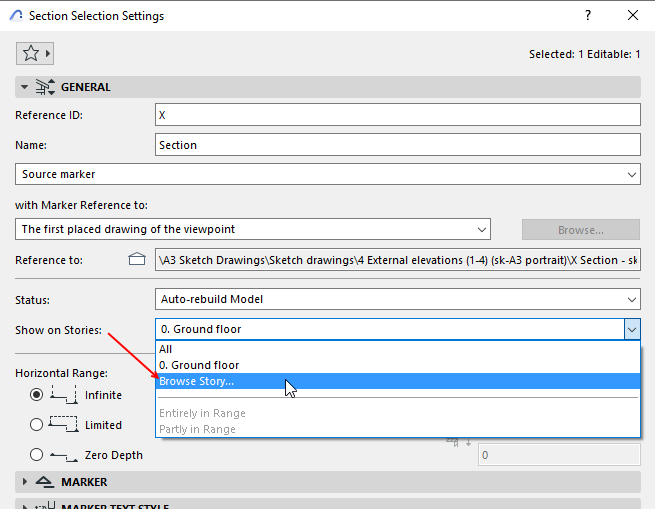
Task: Choose the Limited horizontal range option
Action: tap(37, 425)
